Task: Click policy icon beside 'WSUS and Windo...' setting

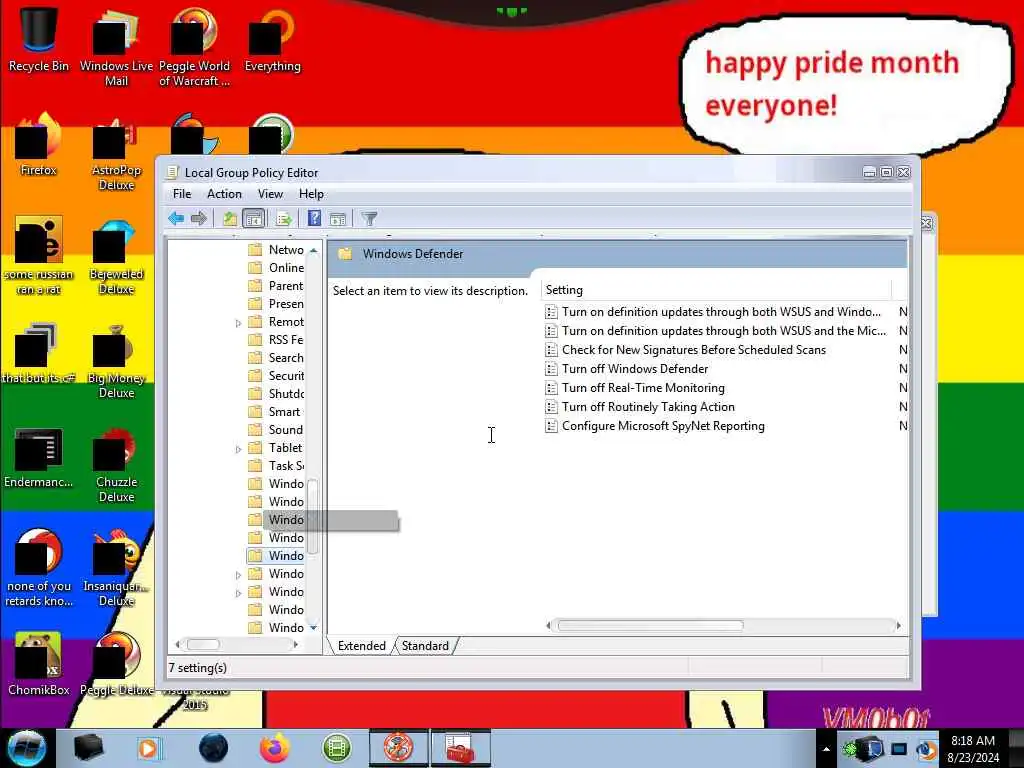Action: pyautogui.click(x=551, y=312)
